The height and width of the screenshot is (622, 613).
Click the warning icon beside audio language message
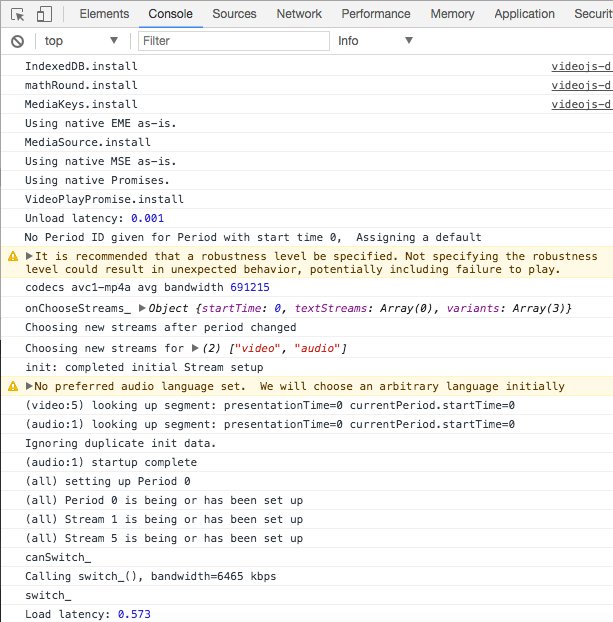(13, 386)
